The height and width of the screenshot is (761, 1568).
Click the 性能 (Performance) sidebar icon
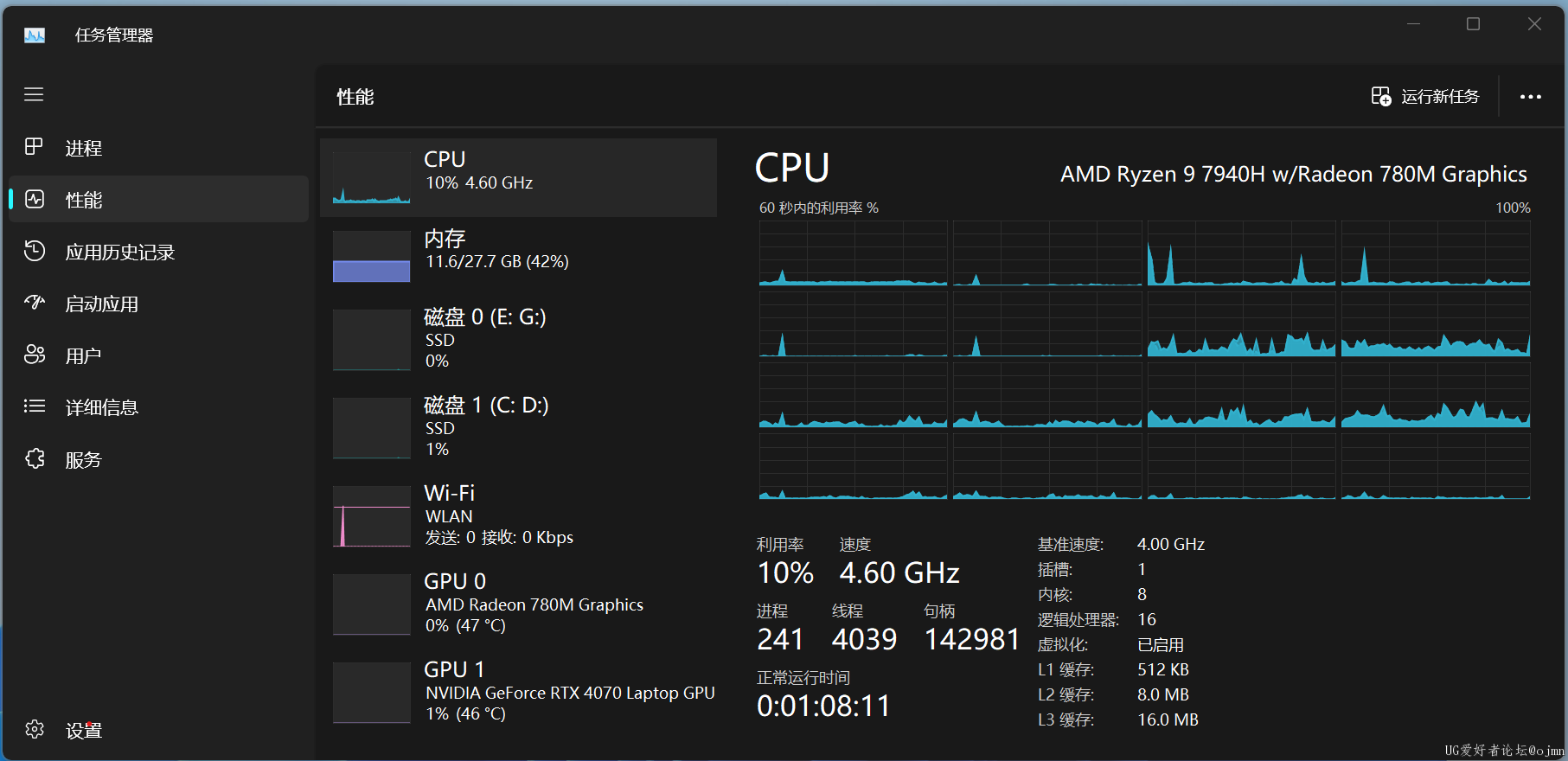pyautogui.click(x=35, y=199)
